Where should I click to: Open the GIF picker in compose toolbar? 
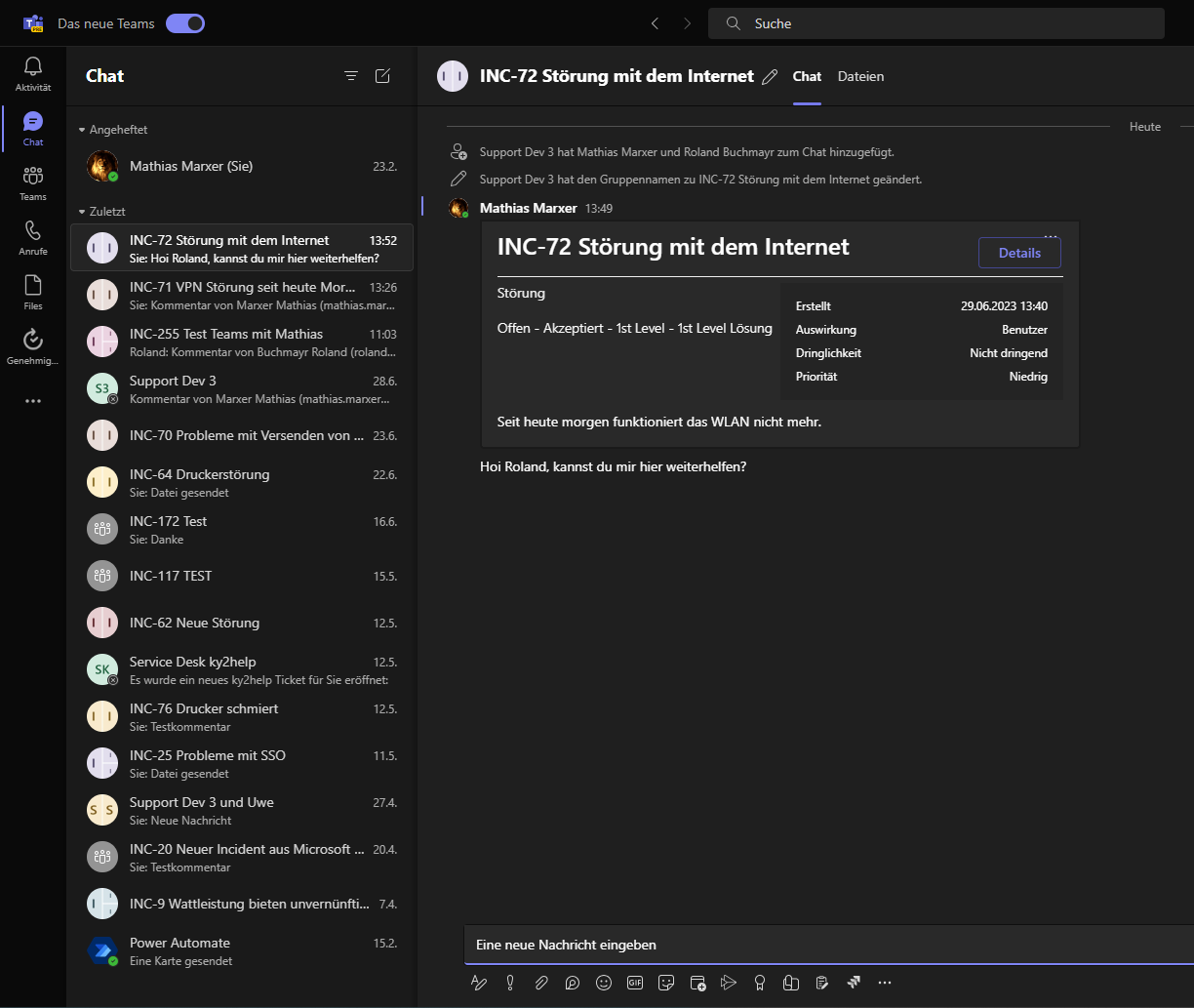pos(635,983)
